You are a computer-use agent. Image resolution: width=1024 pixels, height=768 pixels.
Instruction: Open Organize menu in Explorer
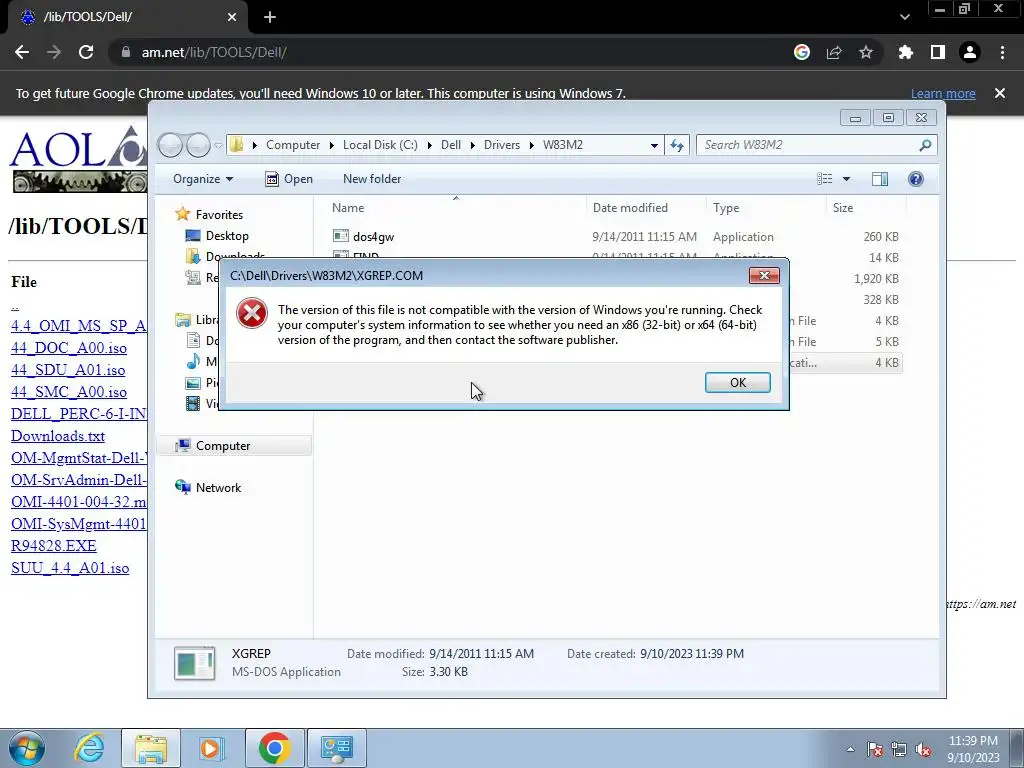point(203,179)
